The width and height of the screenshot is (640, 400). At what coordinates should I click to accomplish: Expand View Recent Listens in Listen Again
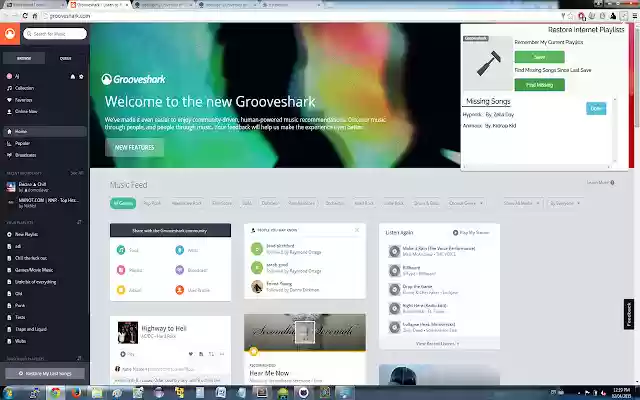coord(437,344)
